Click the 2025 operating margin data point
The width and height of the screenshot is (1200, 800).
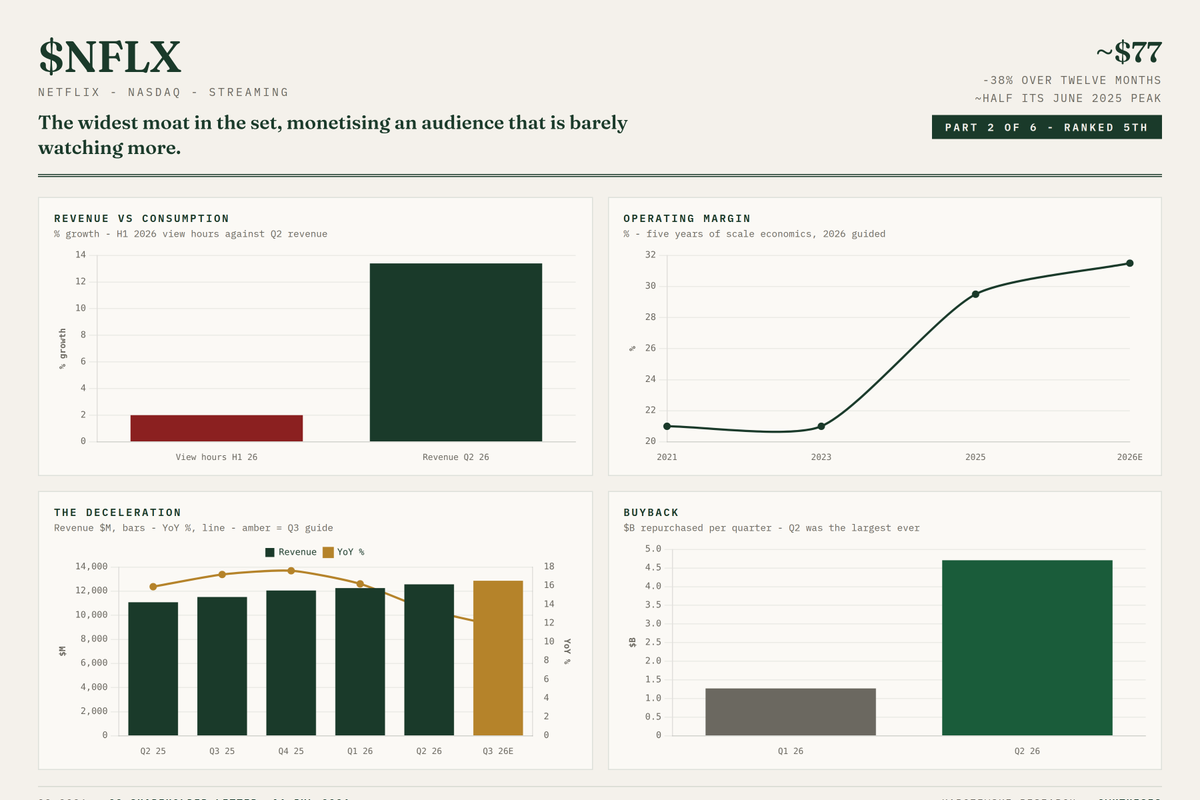[x=975, y=294]
